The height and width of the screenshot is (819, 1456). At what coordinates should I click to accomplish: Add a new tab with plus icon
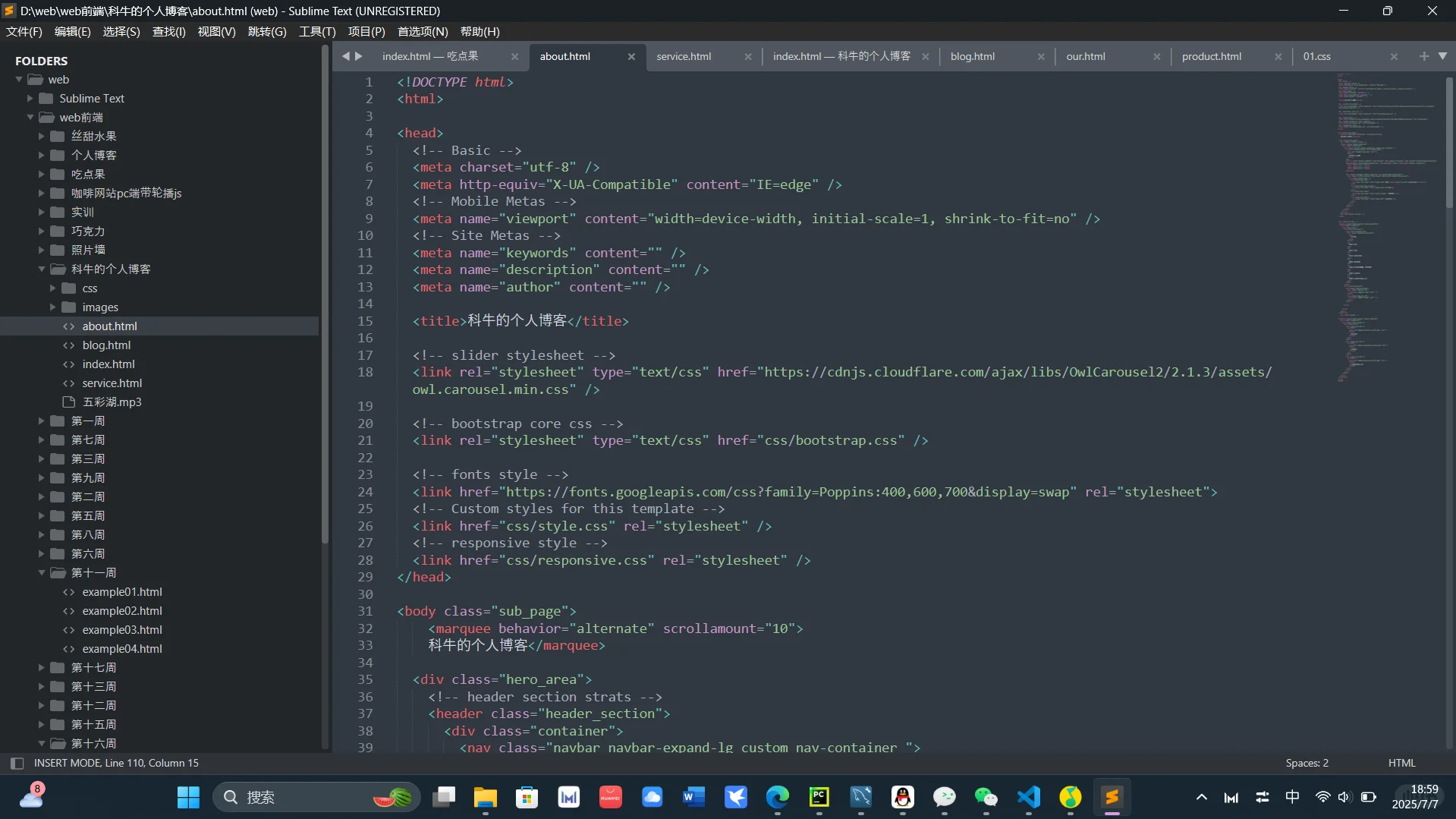coord(1424,56)
